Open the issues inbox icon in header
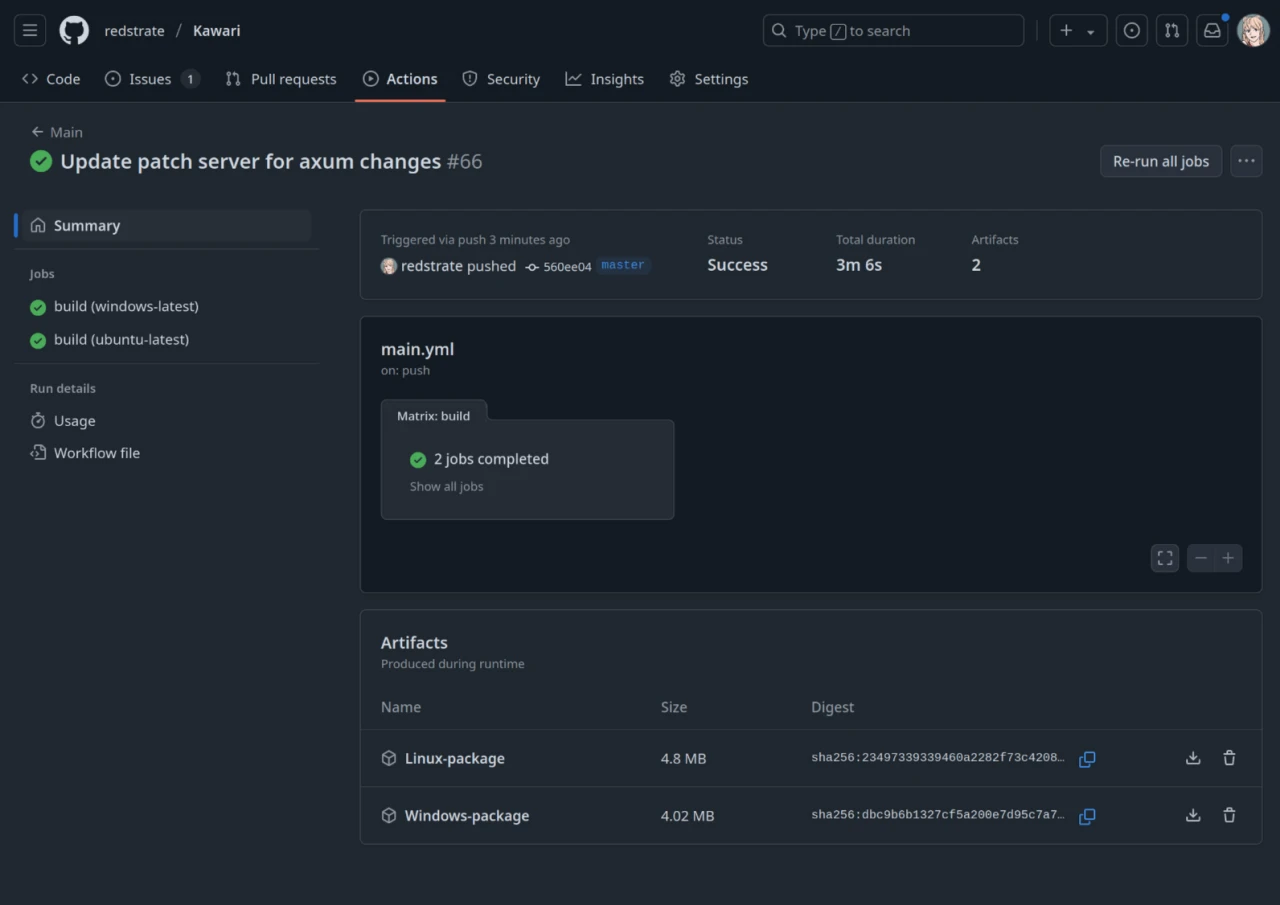The image size is (1280, 905). 1131,30
